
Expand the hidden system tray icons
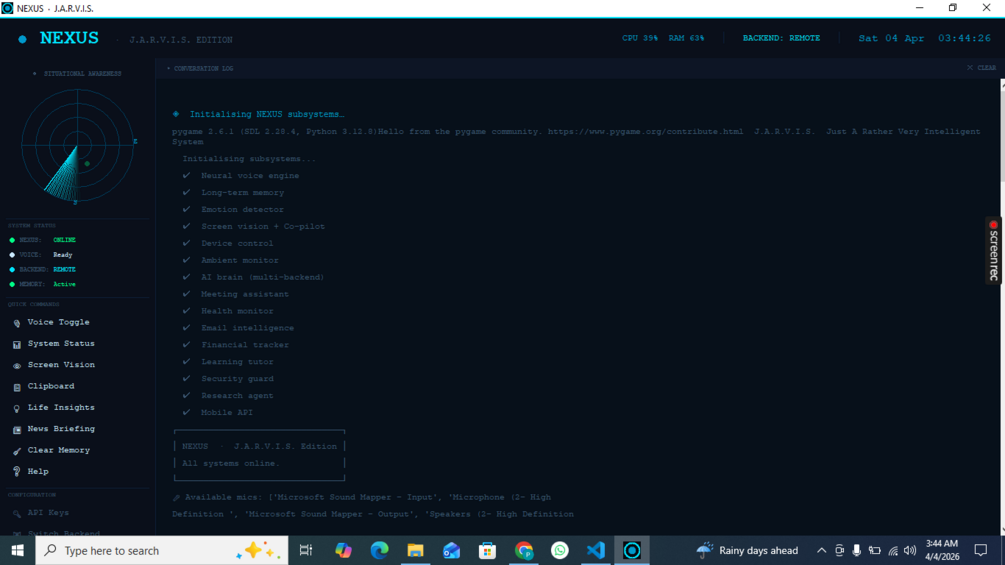coord(821,550)
